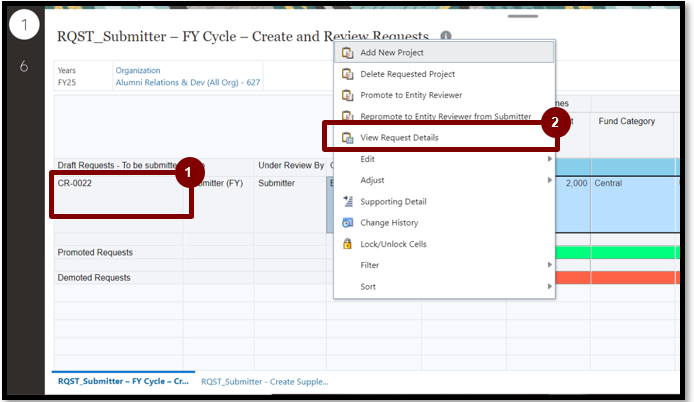This screenshot has height=402, width=694.
Task: Click the Change History icon
Action: (x=347, y=223)
